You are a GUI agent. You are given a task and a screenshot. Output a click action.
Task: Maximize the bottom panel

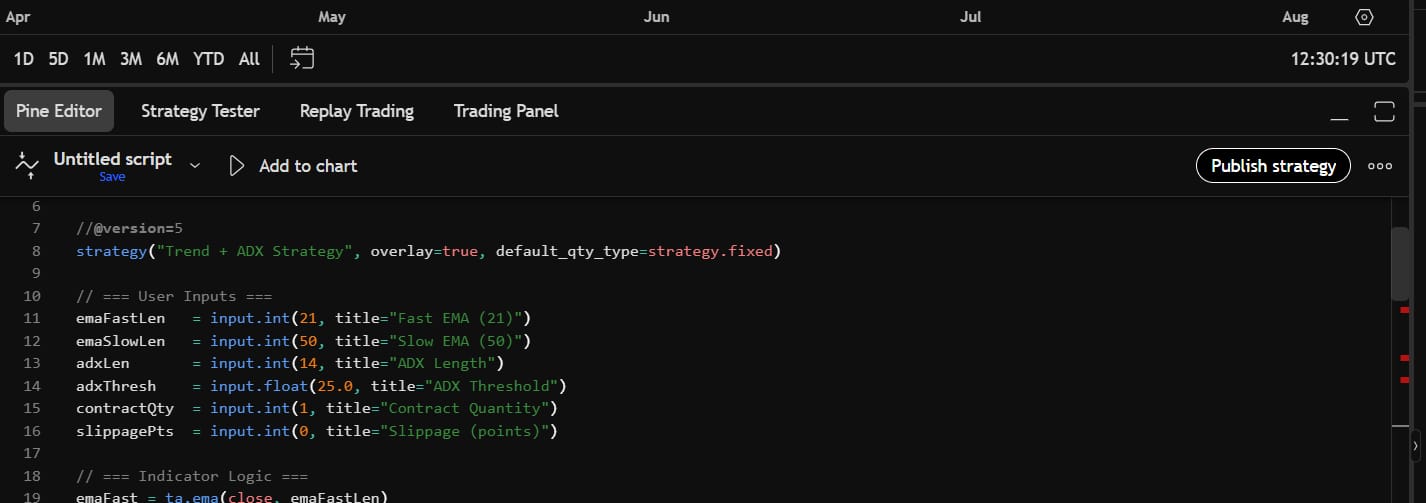tap(1384, 112)
